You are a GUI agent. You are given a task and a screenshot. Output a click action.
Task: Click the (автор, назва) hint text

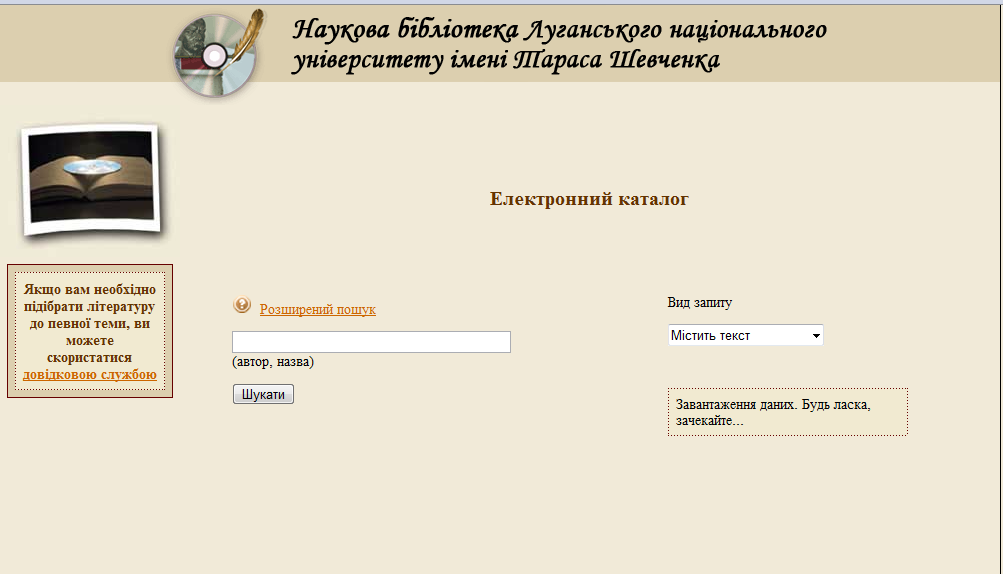(272, 362)
